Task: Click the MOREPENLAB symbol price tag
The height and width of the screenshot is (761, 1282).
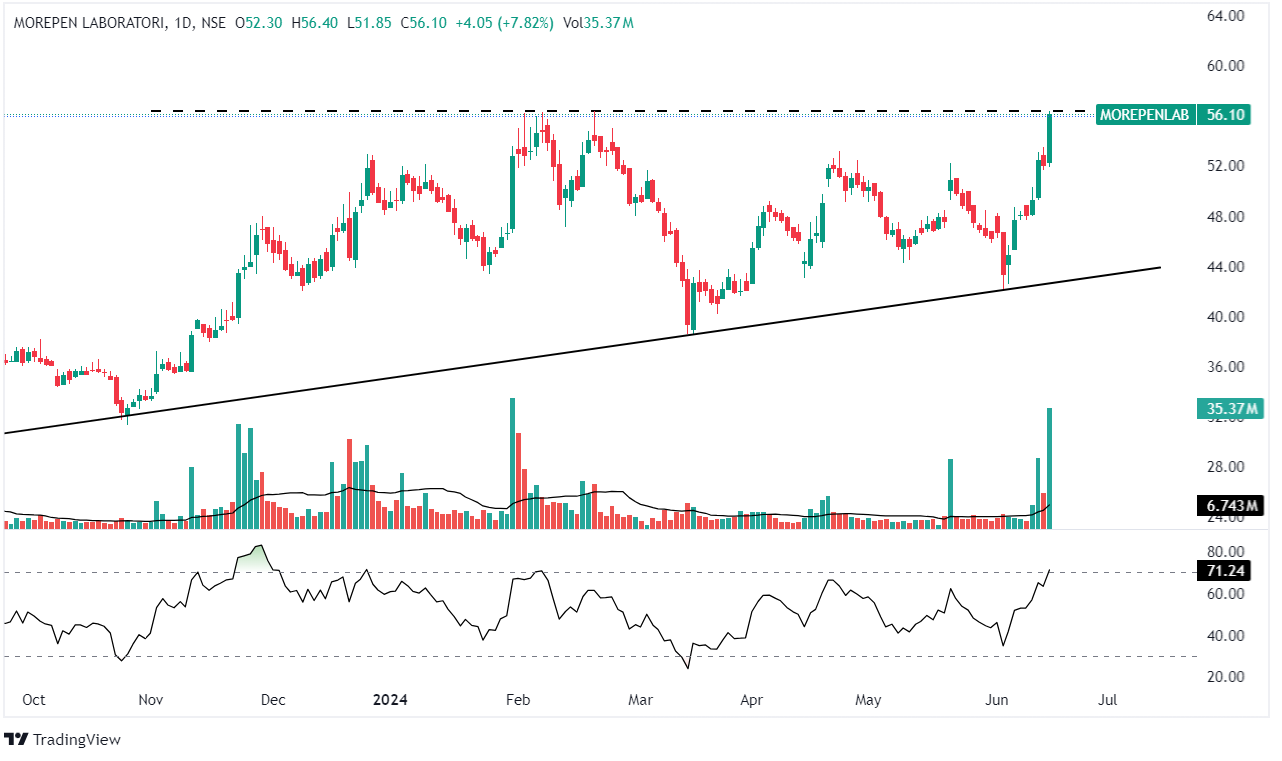Action: [1144, 115]
